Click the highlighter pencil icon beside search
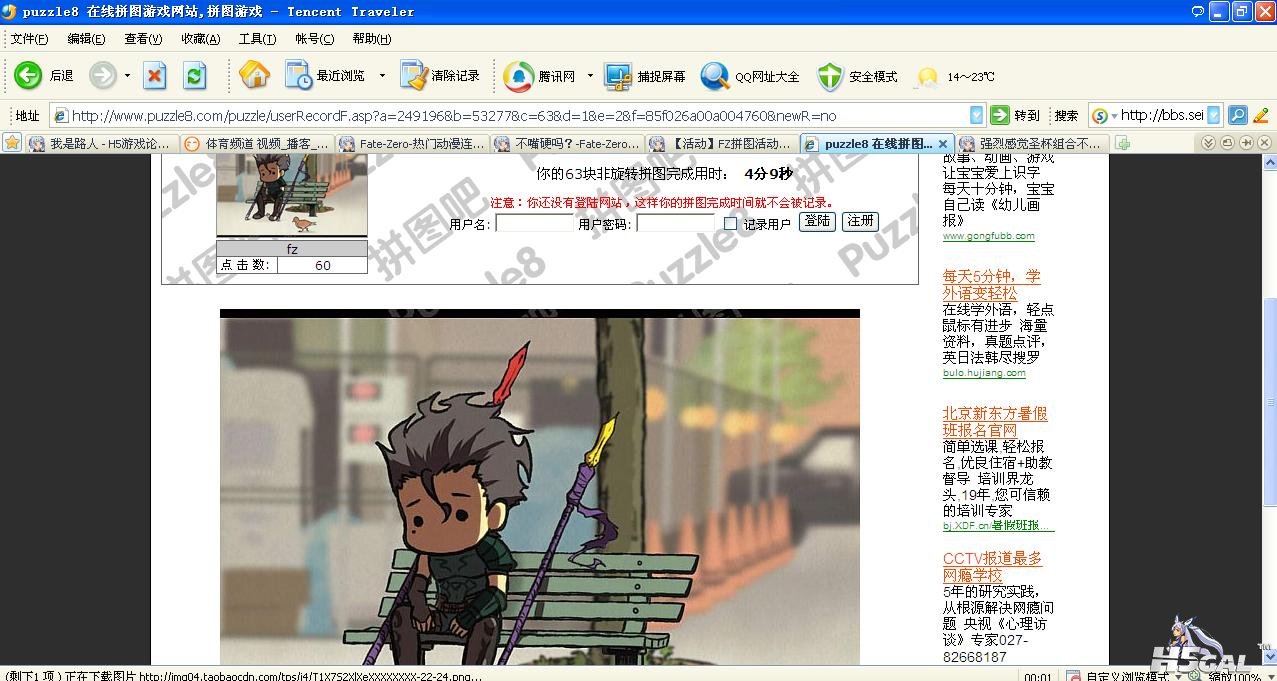 pos(1261,115)
